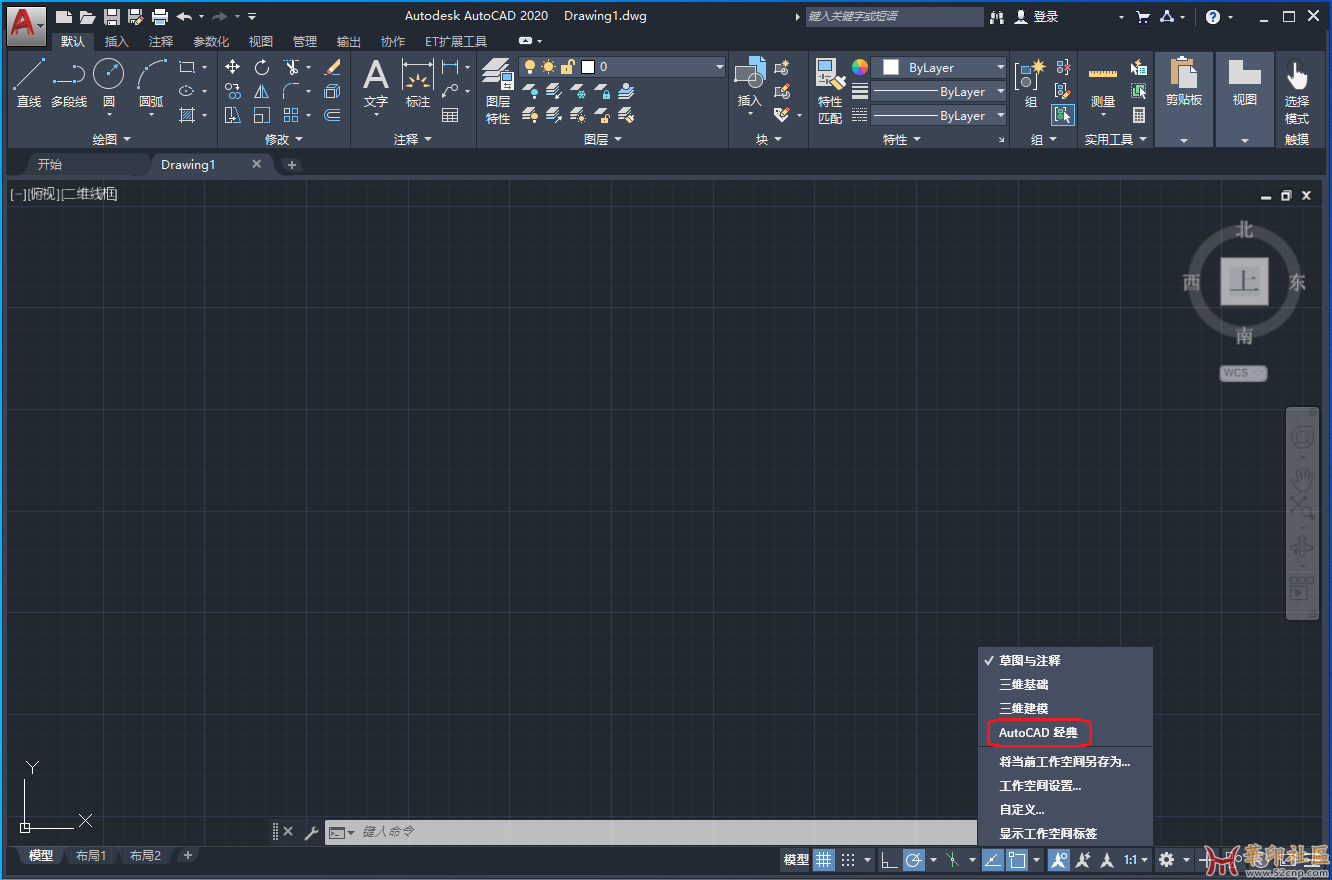This screenshot has height=880, width=1332.
Task: Click the Mirror tool icon
Action: tap(262, 91)
